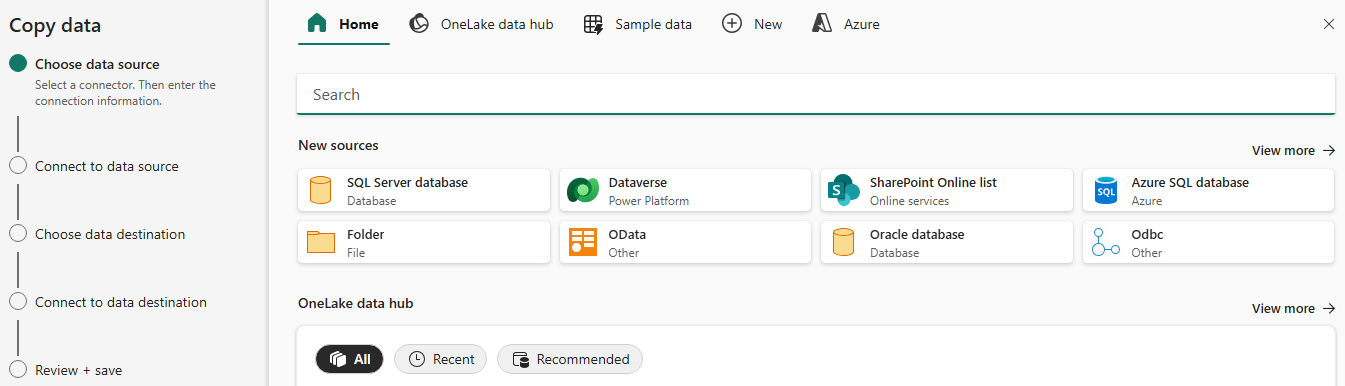Click the Odbc connector icon

1105,242
